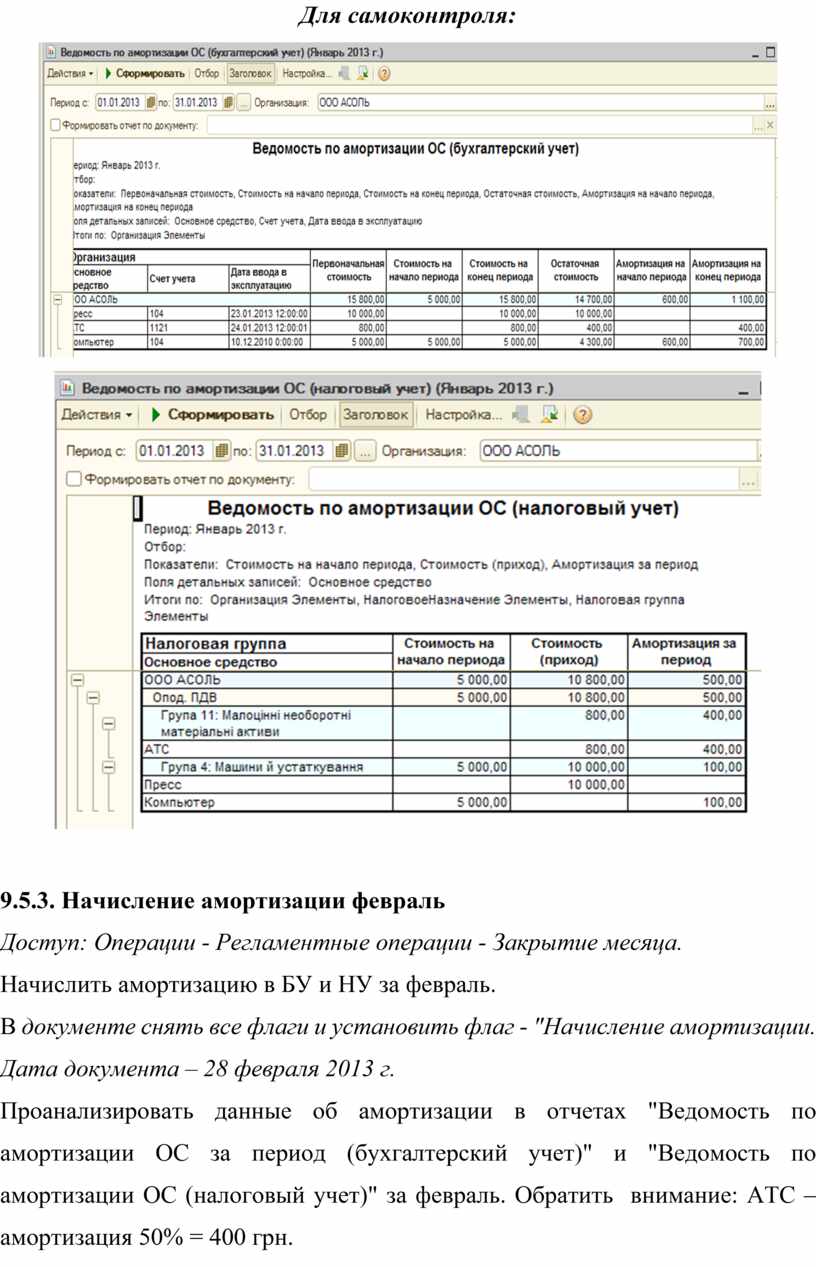Open the start date calendar in the tax report

tap(222, 451)
